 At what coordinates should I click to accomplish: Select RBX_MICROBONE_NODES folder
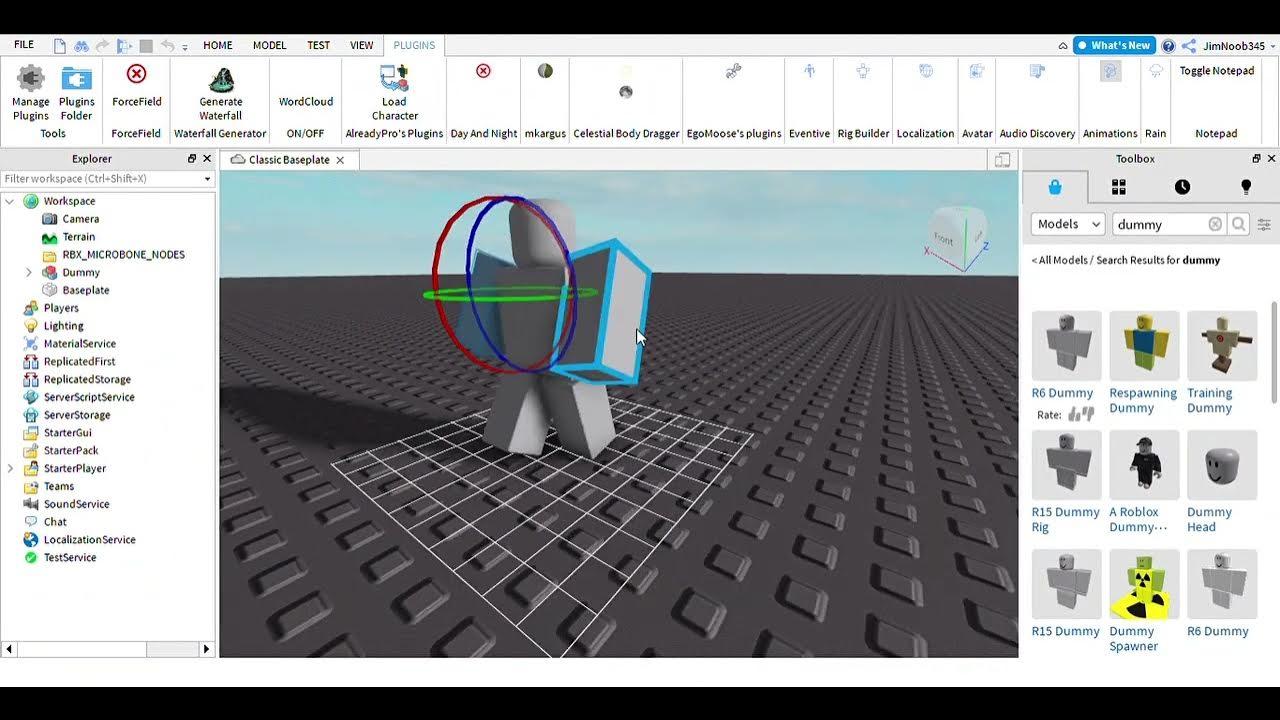click(x=123, y=255)
